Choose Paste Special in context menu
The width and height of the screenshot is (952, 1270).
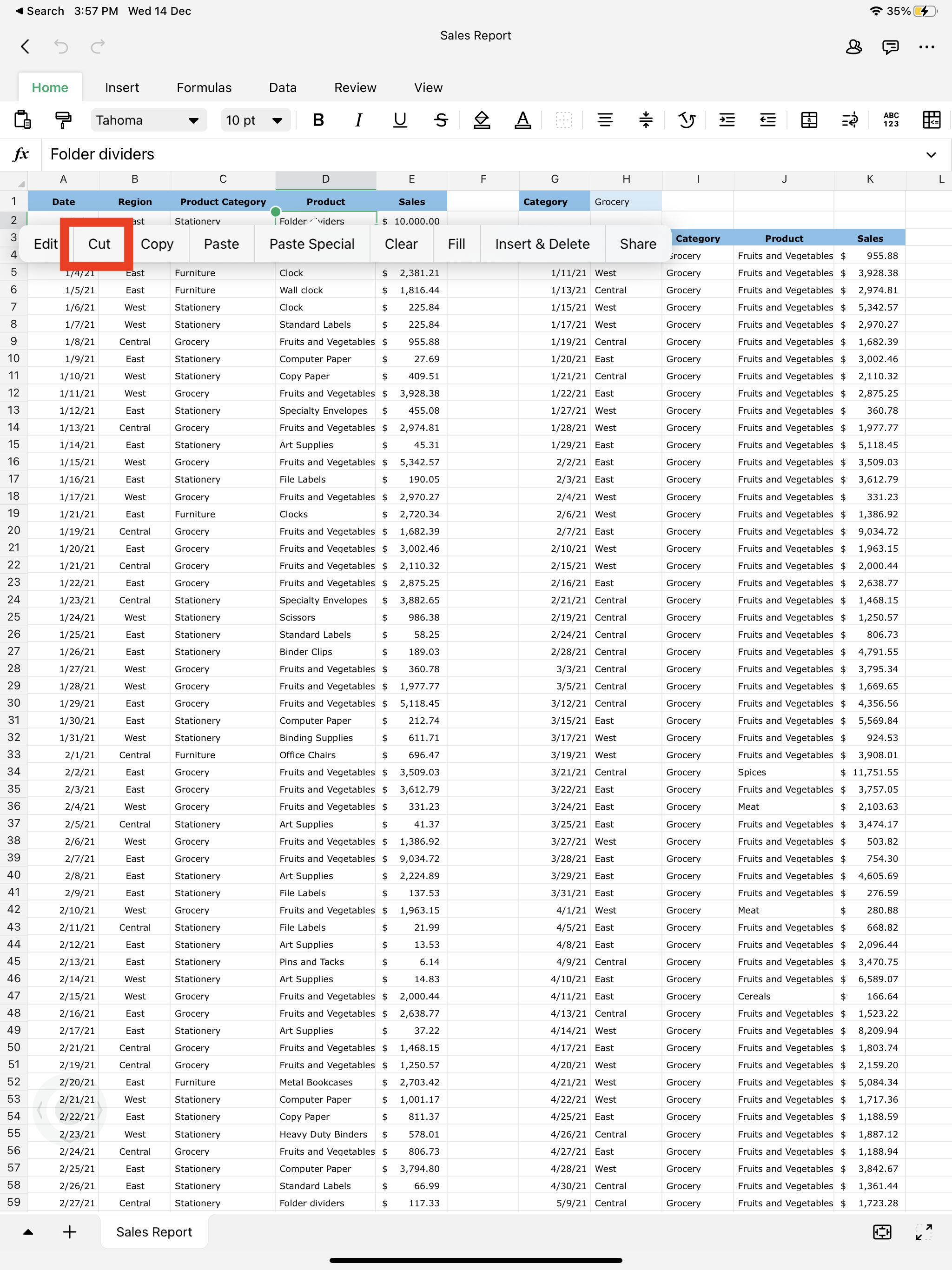coord(312,244)
